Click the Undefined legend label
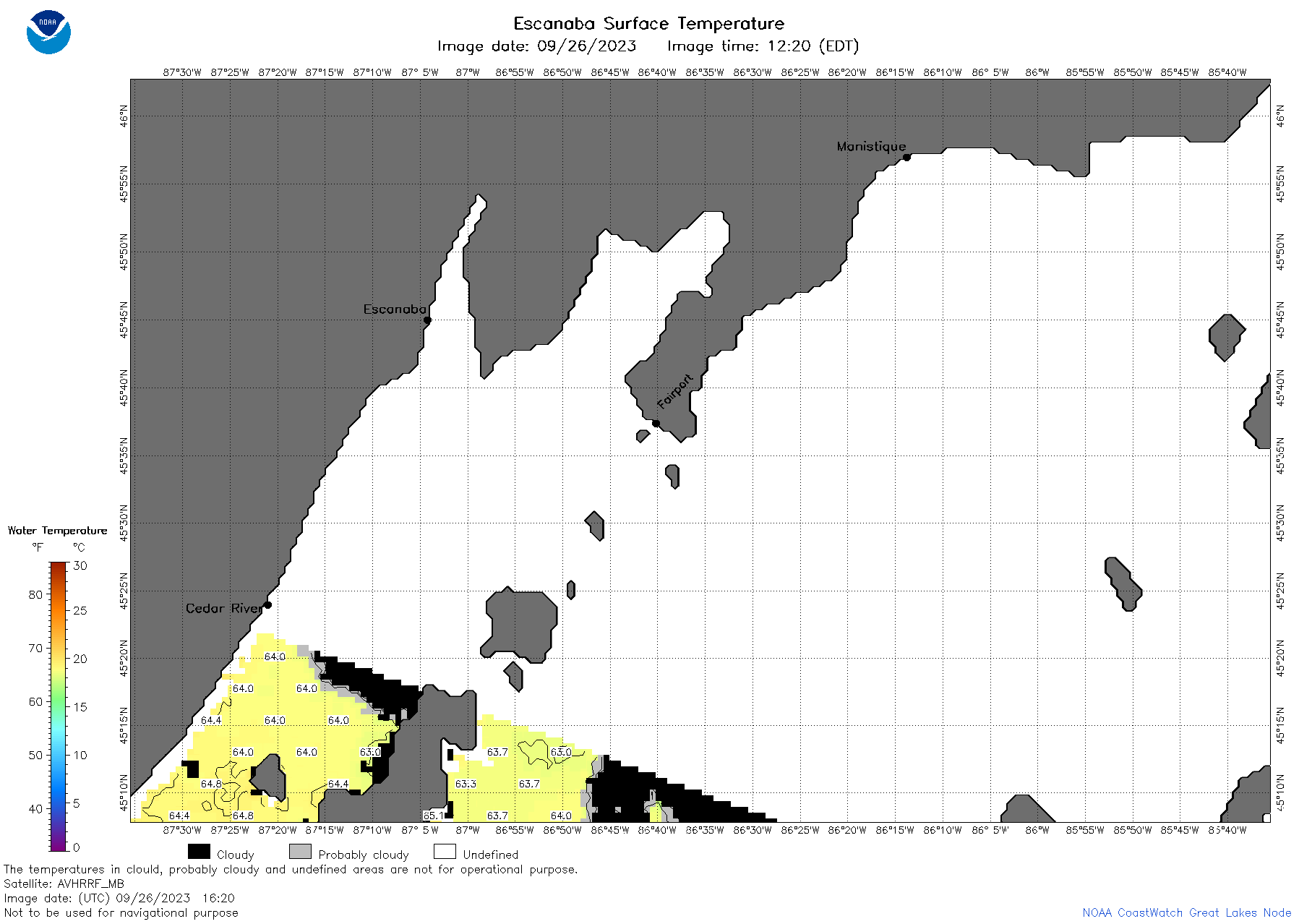This screenshot has width=1299, height=924. point(491,855)
